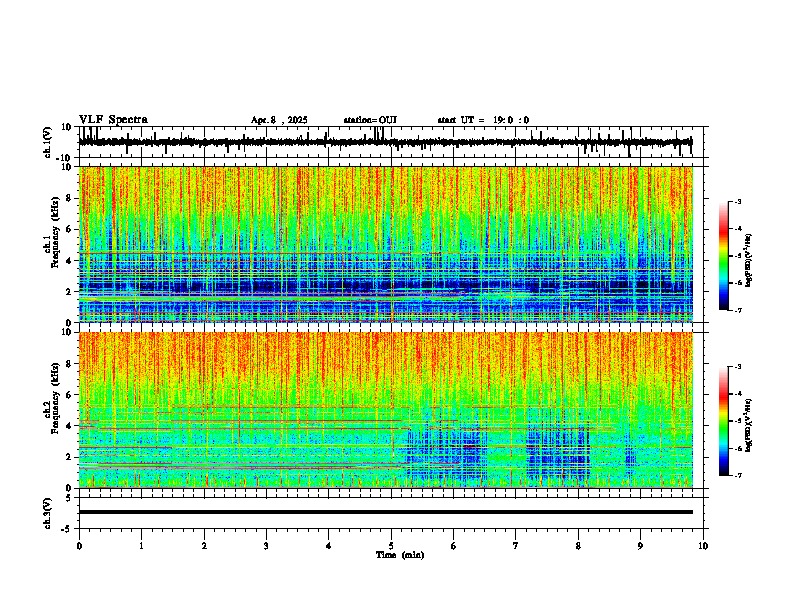Click the "start UT = 19: 0 : 0" text
The height and width of the screenshot is (612, 792).
click(x=483, y=120)
